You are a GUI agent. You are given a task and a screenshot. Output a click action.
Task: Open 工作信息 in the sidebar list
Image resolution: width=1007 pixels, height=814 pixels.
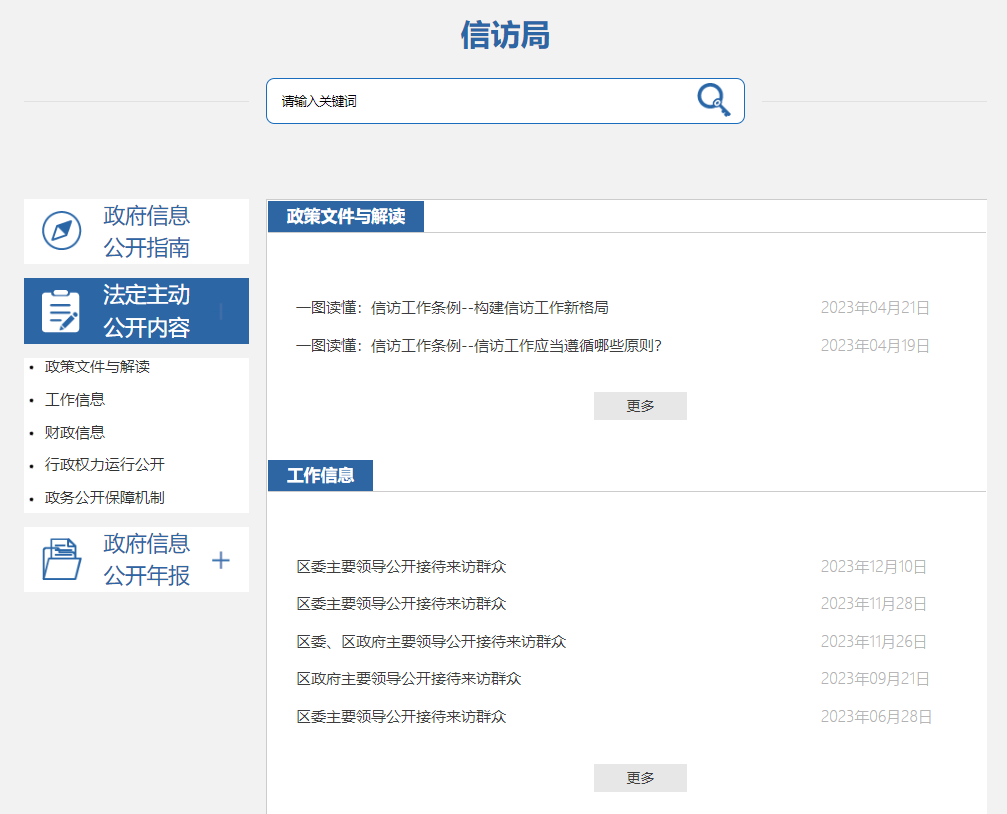(74, 400)
